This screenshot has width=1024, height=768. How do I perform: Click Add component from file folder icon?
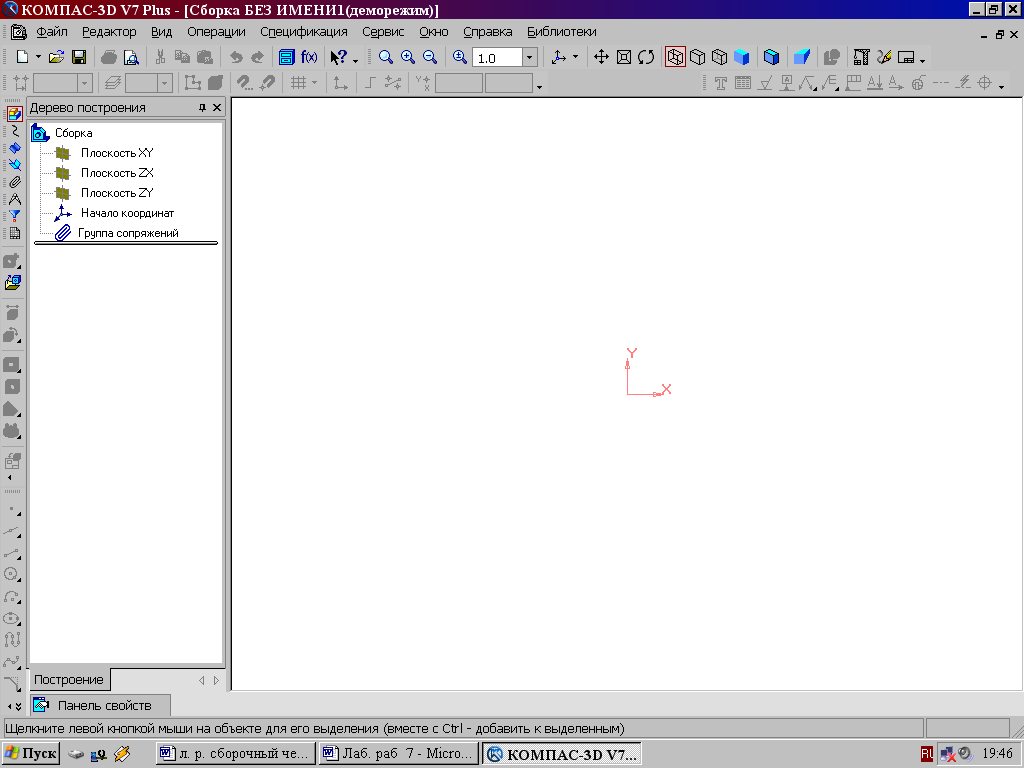pos(13,283)
